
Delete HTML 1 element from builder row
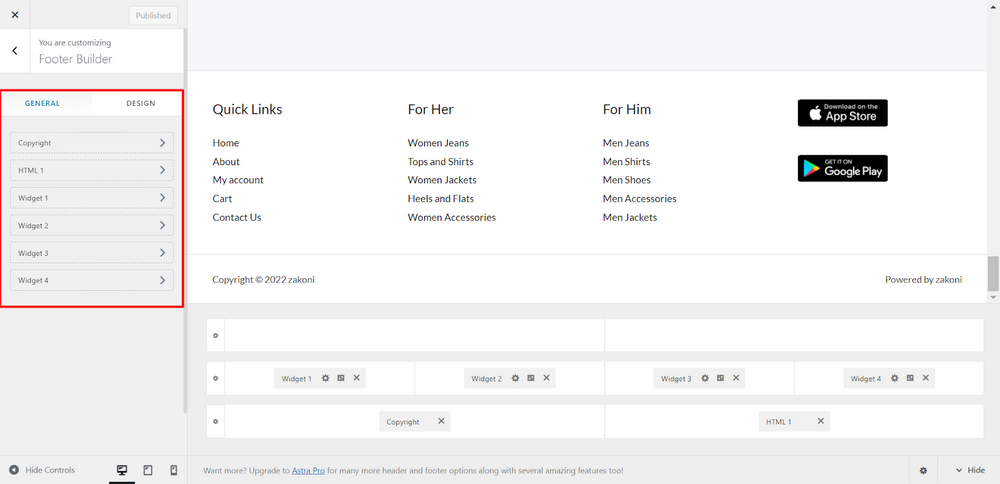coord(821,422)
